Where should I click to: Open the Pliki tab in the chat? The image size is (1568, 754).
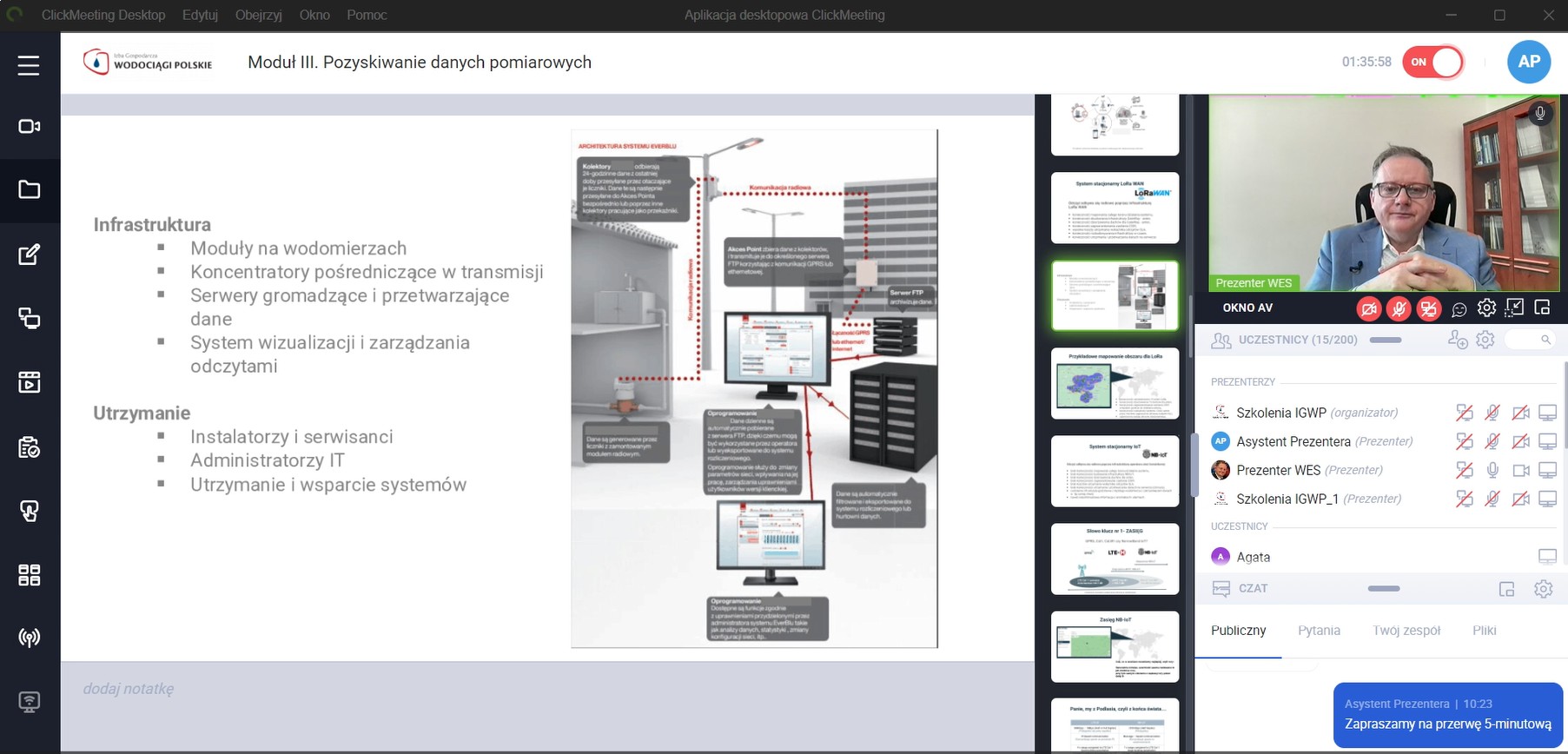coord(1484,631)
